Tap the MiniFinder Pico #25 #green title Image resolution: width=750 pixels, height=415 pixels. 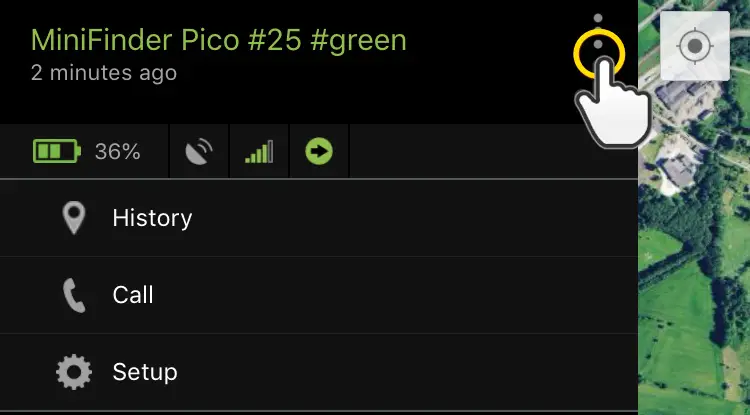219,40
